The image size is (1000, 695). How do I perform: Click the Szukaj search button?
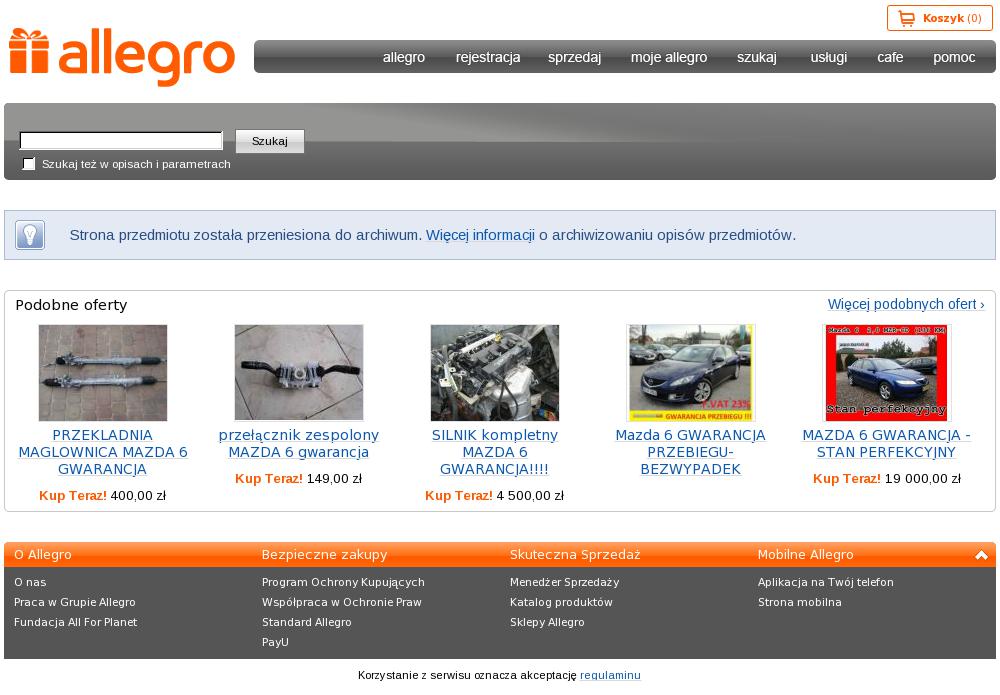click(270, 141)
